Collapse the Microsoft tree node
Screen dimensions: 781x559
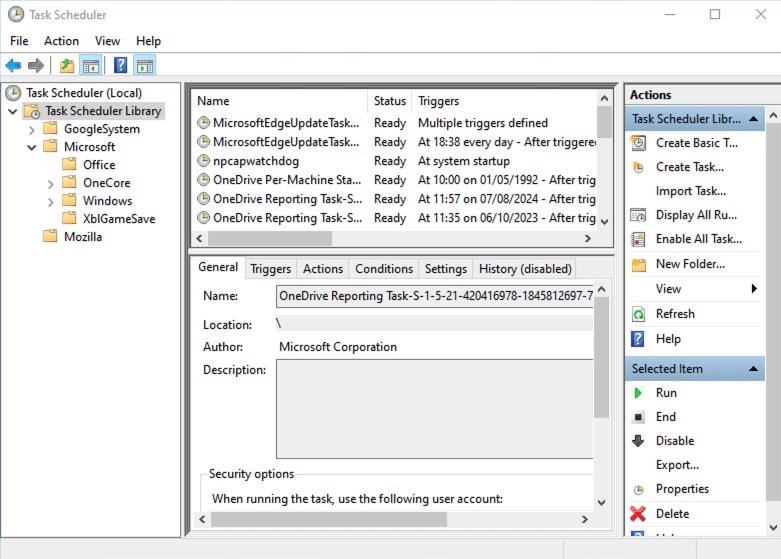click(32, 147)
